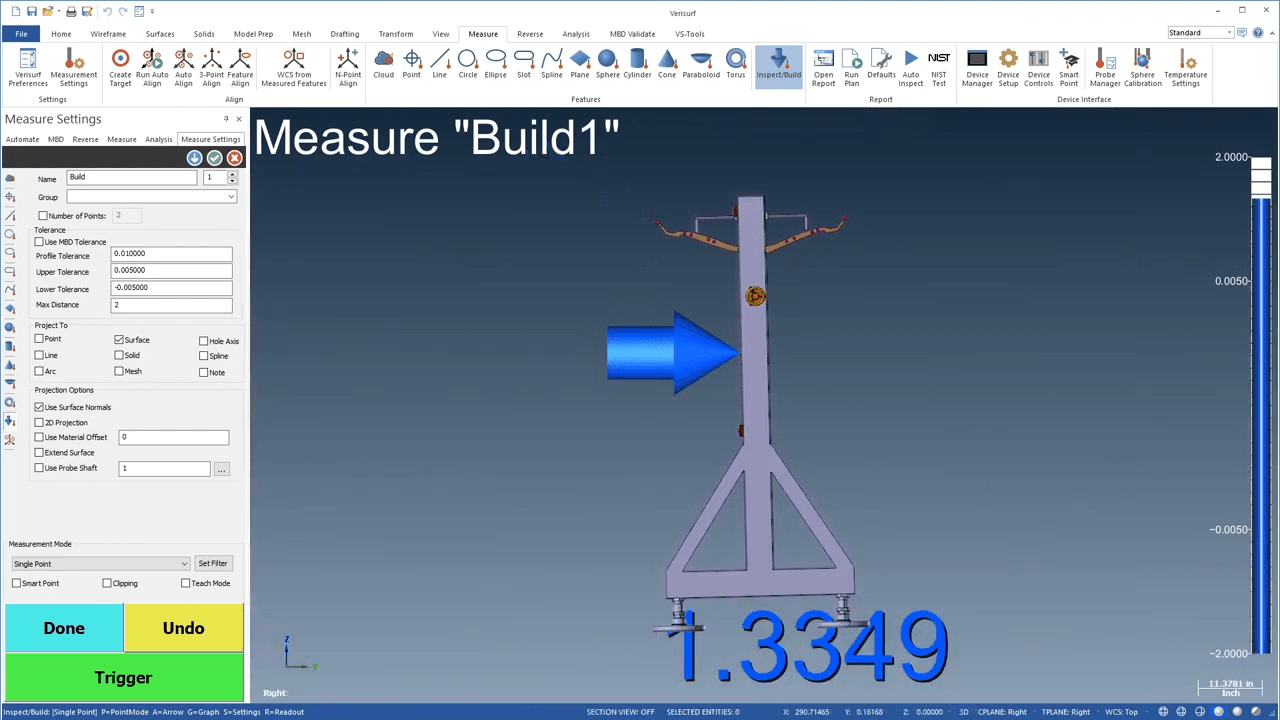The width and height of the screenshot is (1280, 720).
Task: Open Temperature Settings
Action: 1186,67
